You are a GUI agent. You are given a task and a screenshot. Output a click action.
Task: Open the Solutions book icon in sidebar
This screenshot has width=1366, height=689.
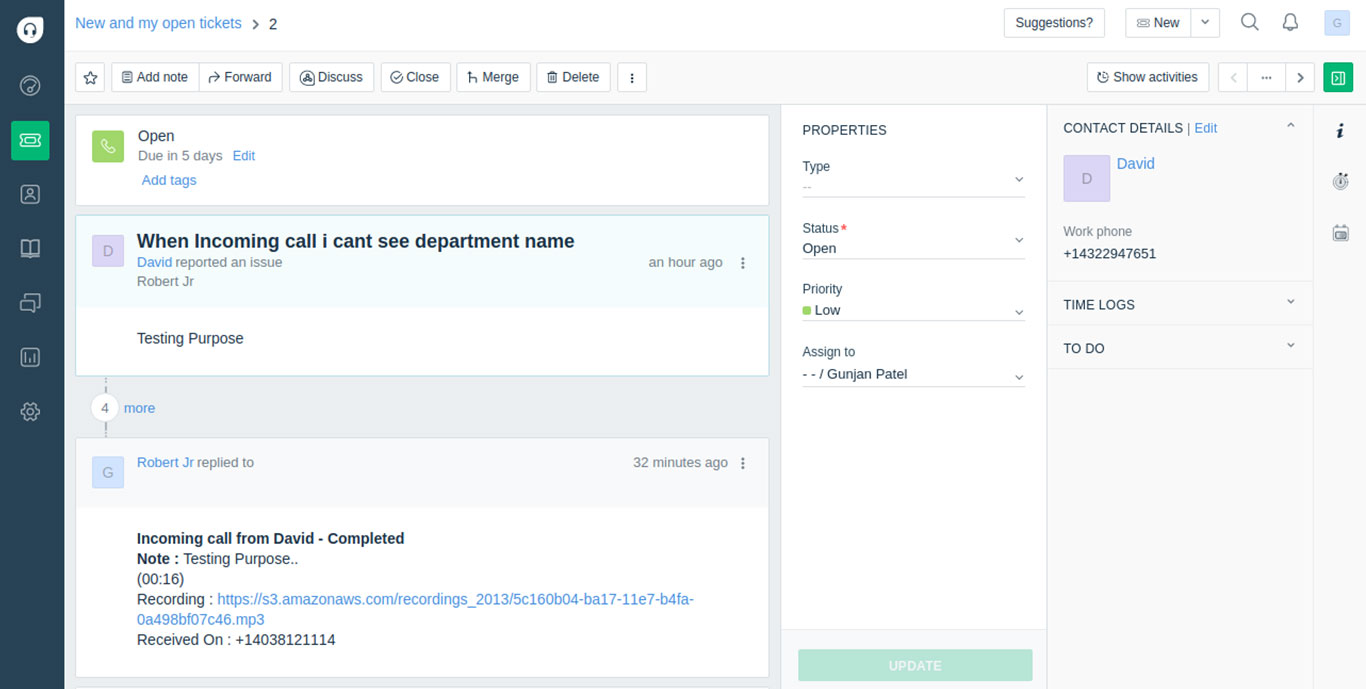[x=30, y=249]
